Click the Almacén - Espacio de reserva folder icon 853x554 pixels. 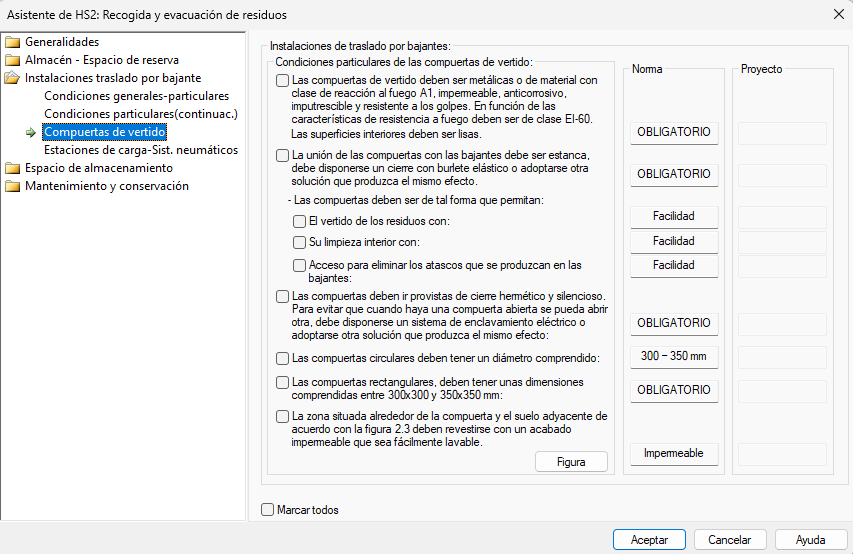click(x=13, y=60)
